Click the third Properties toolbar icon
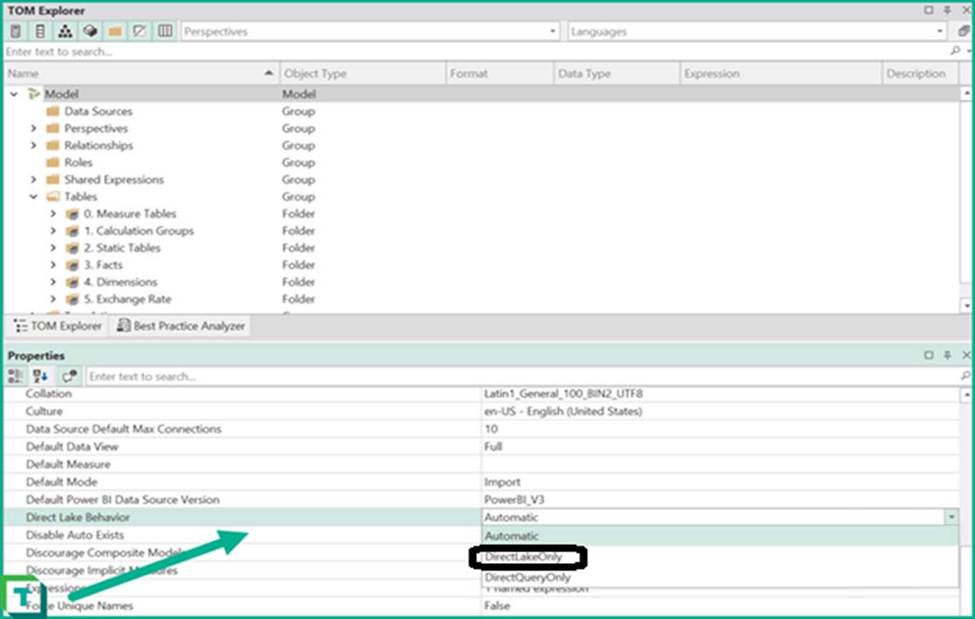The image size is (975, 619). 69,376
